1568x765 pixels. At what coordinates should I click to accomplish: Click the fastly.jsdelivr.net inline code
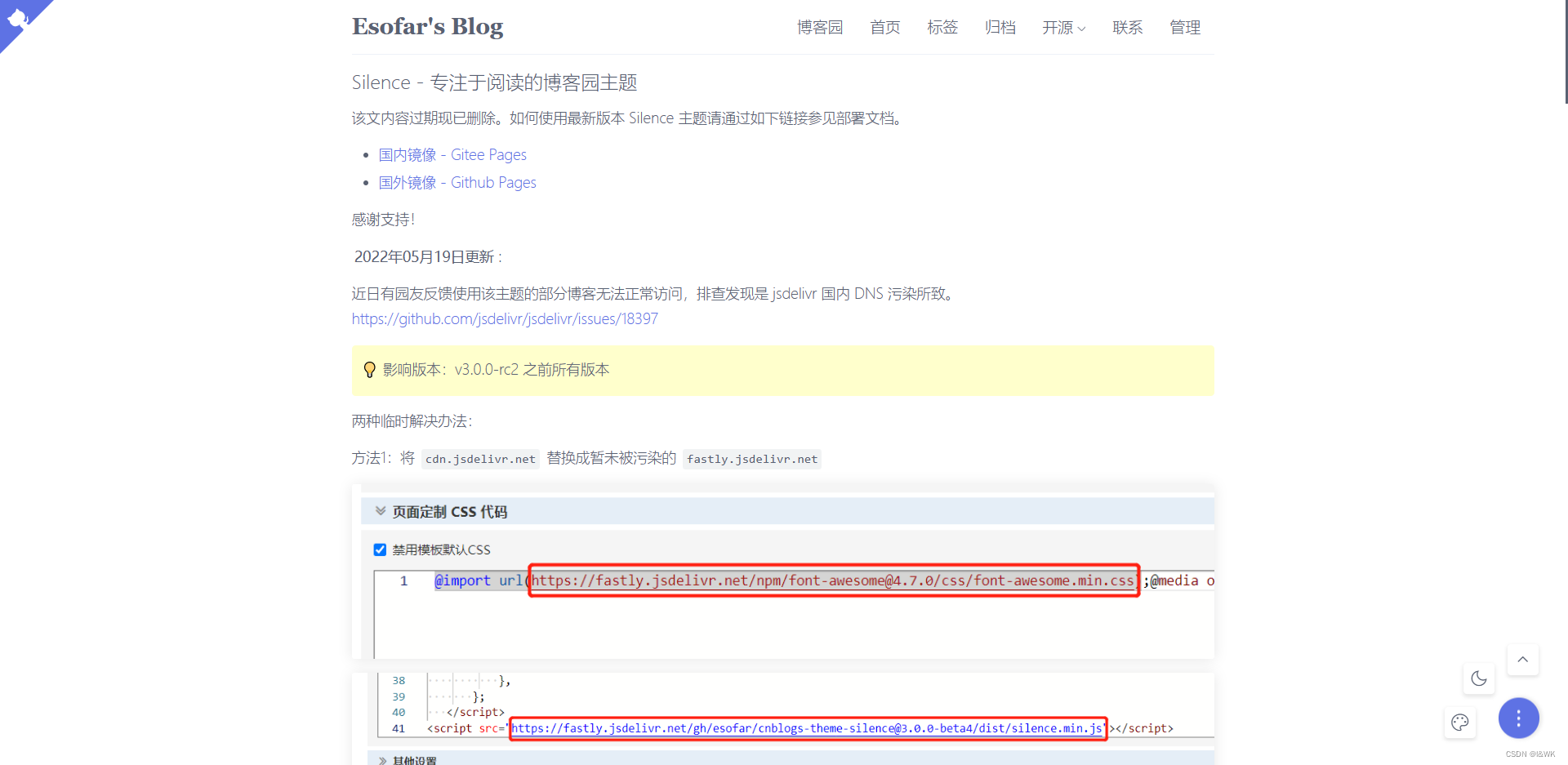click(752, 459)
